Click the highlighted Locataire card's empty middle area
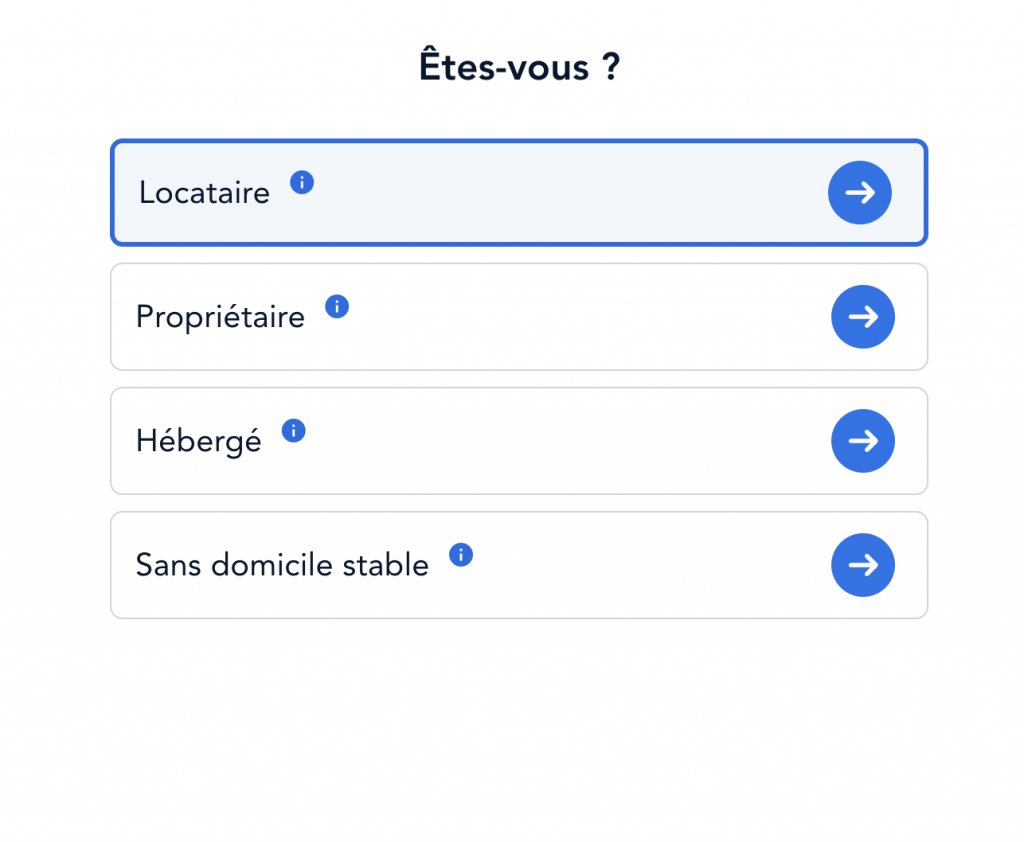Viewport: 1024px width, 842px height. 560,192
